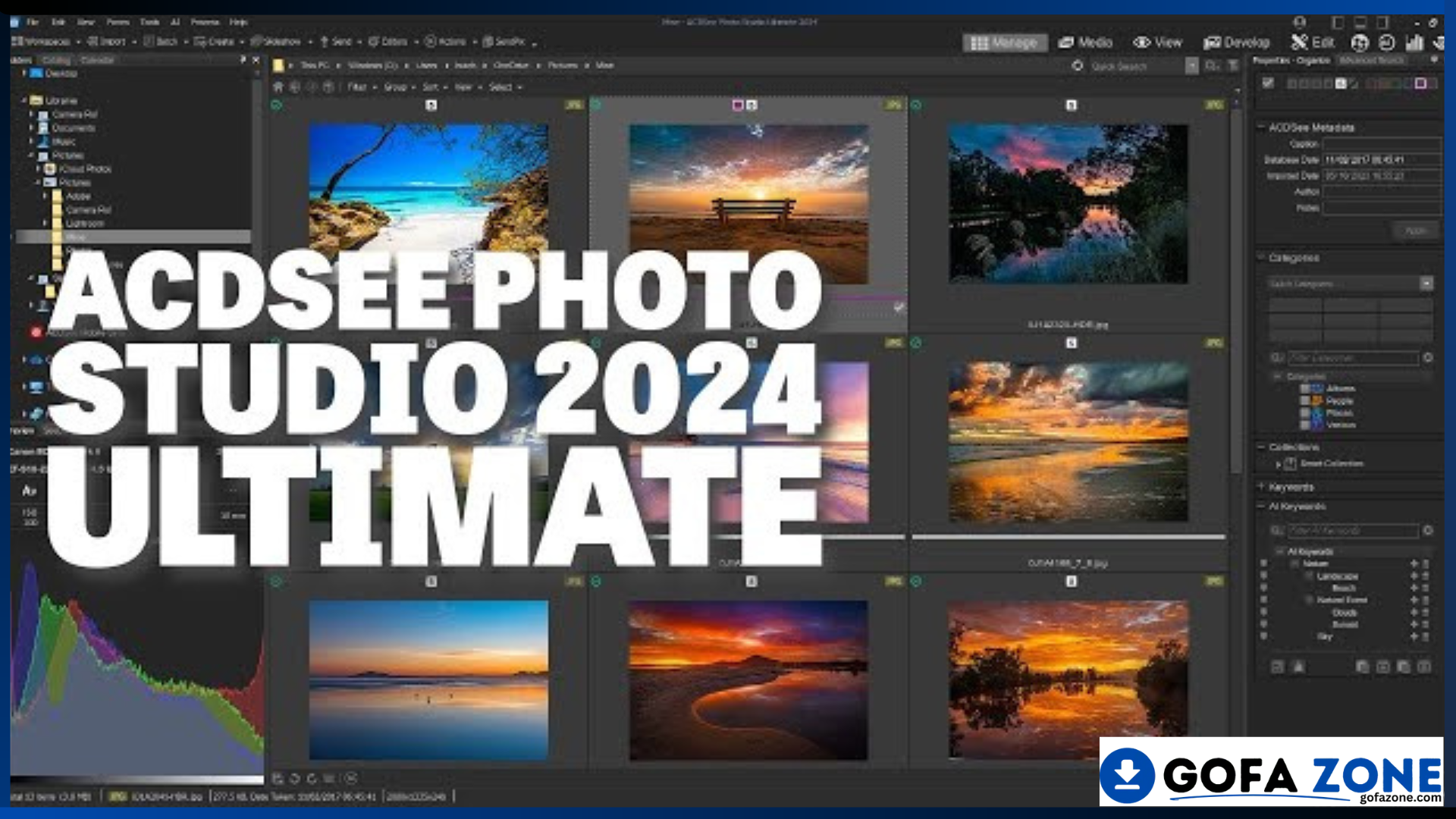
Task: Collapse the Libraries tree node
Action: 24,100
